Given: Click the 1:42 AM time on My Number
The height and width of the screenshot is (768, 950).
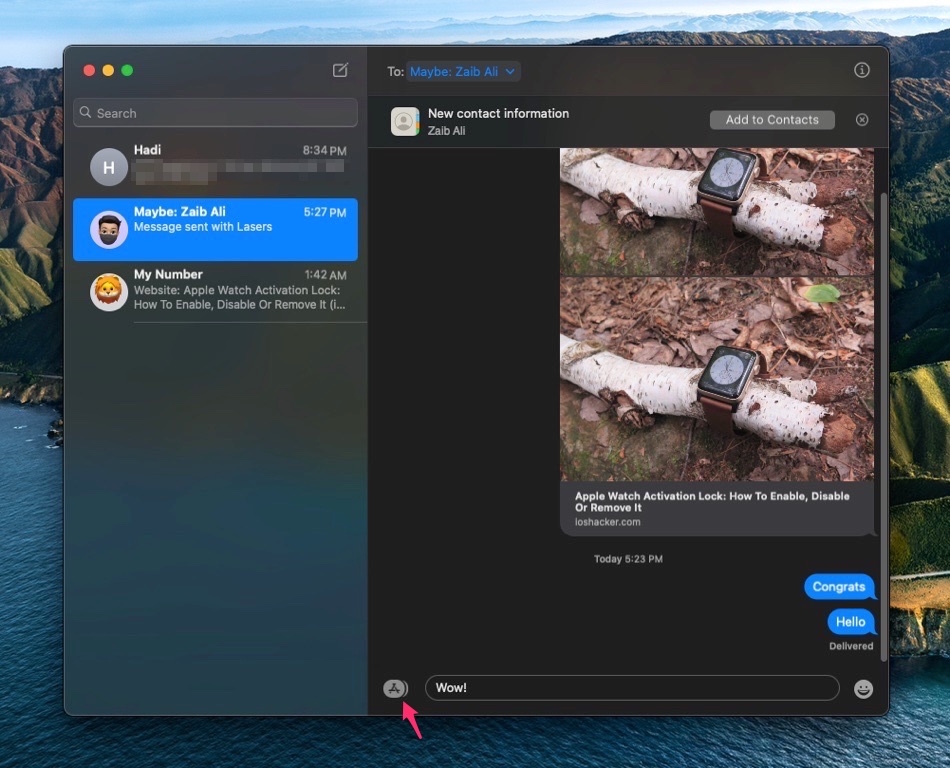Looking at the screenshot, I should point(325,275).
